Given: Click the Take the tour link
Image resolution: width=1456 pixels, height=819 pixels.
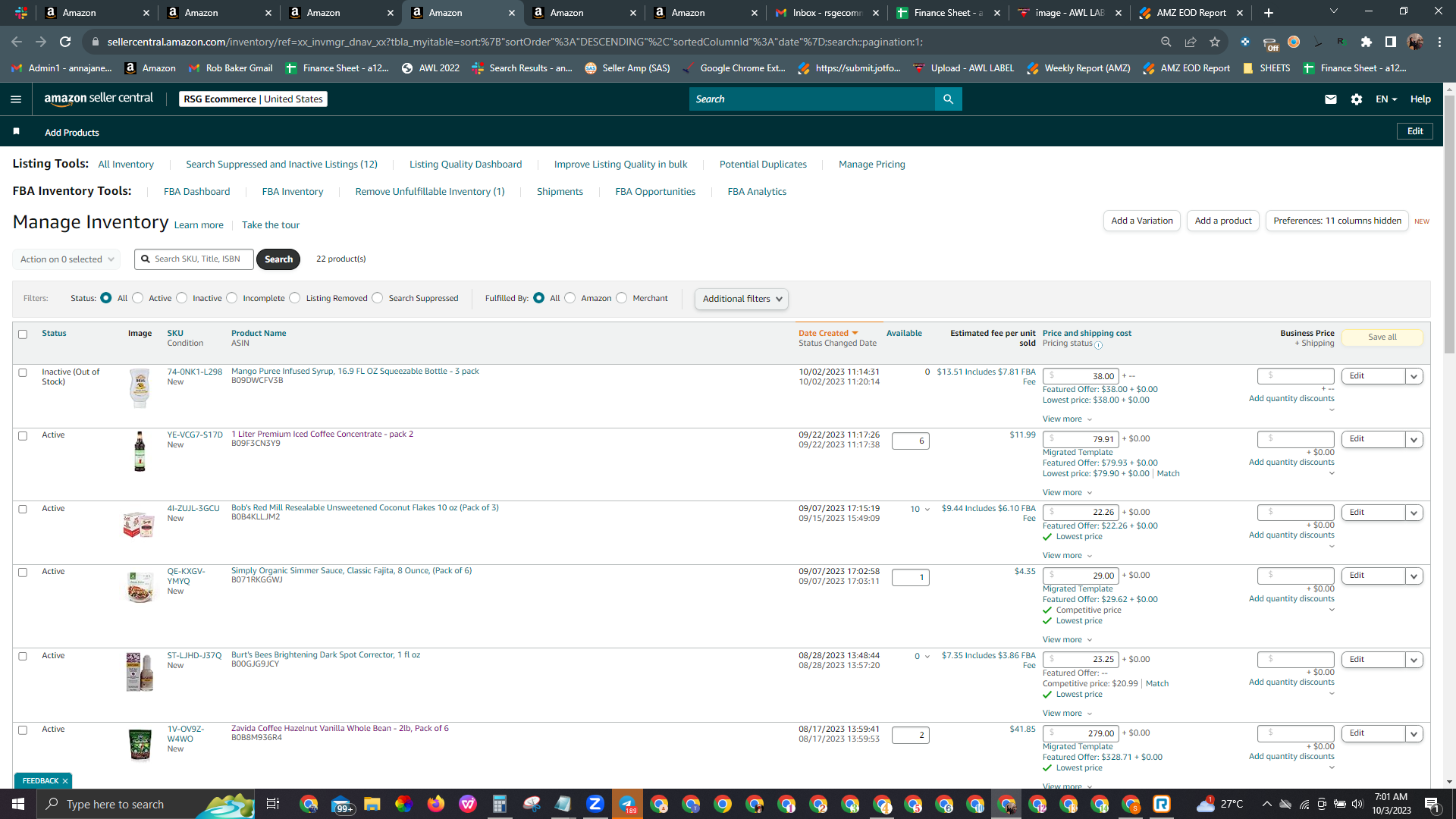Looking at the screenshot, I should 271,225.
